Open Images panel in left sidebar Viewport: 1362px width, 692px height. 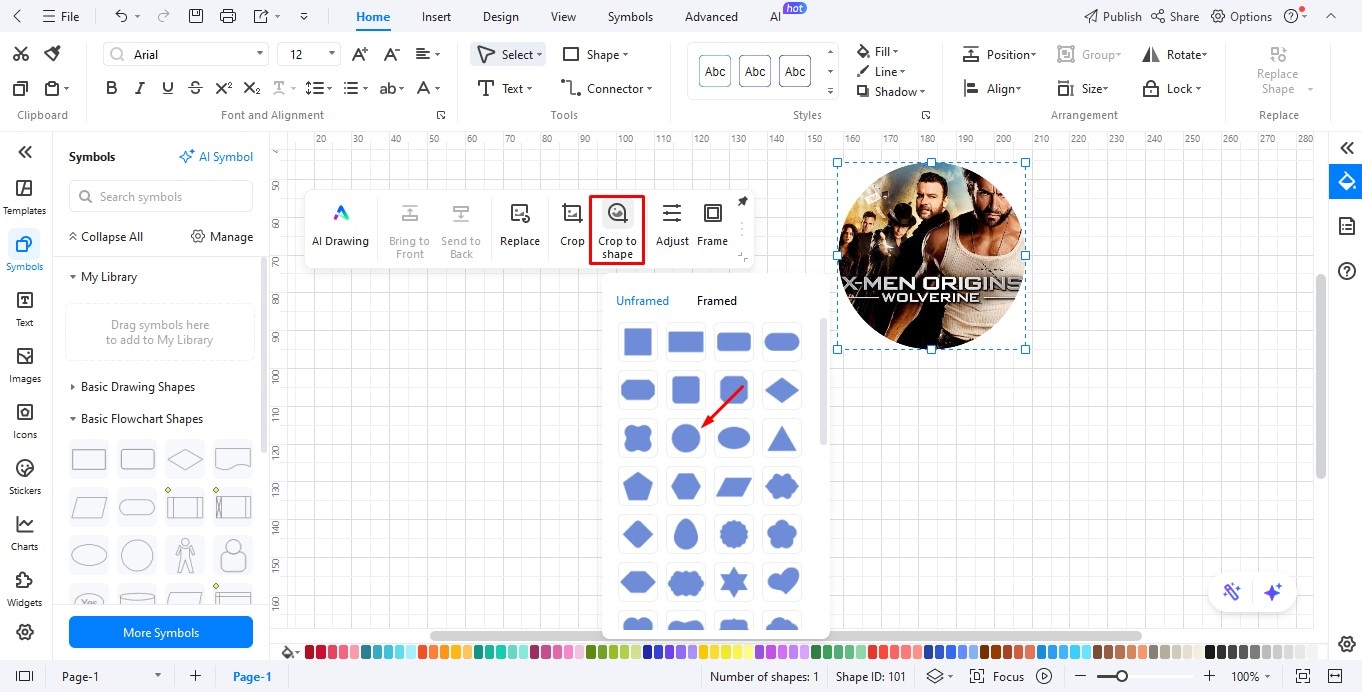tap(25, 365)
